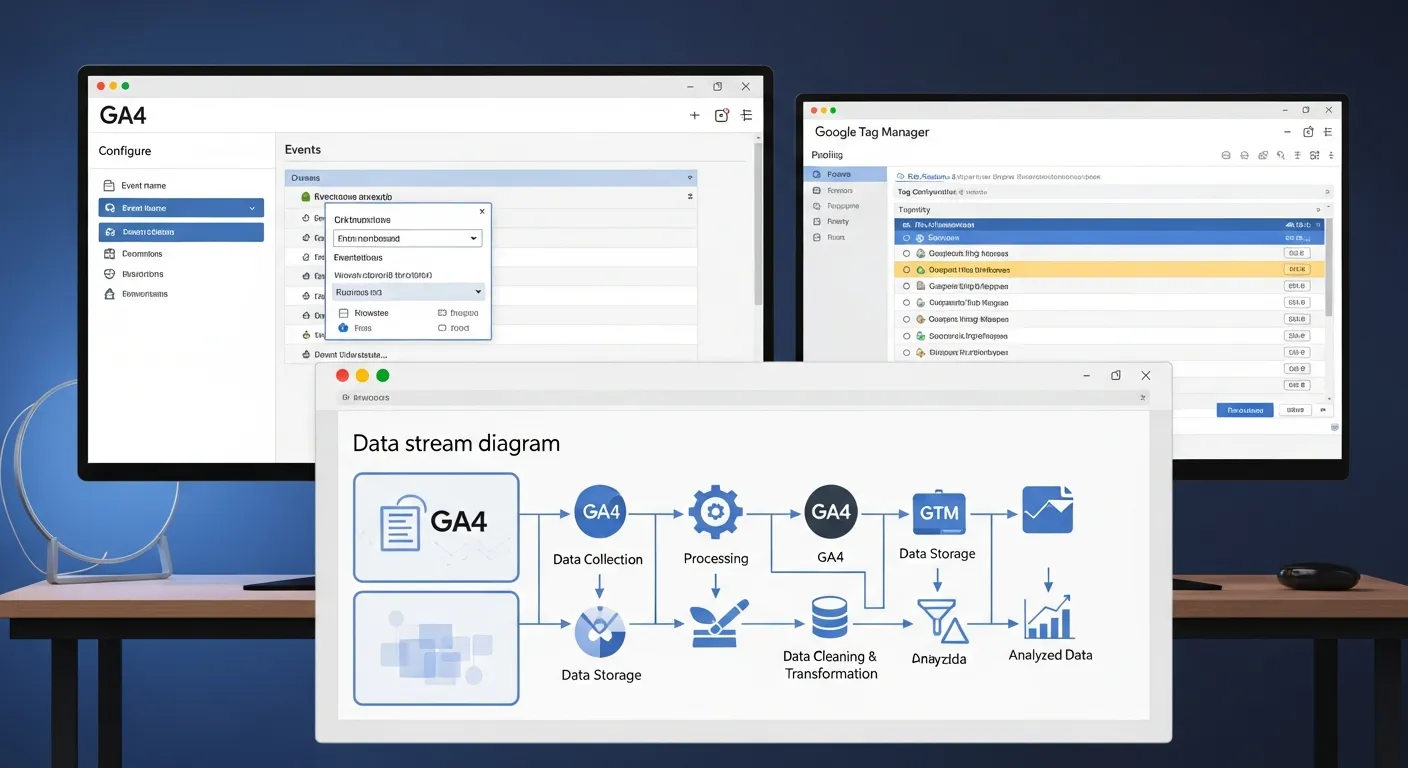Tick the Rlowstee checkbox in the popup
The width and height of the screenshot is (1408, 768).
344,313
